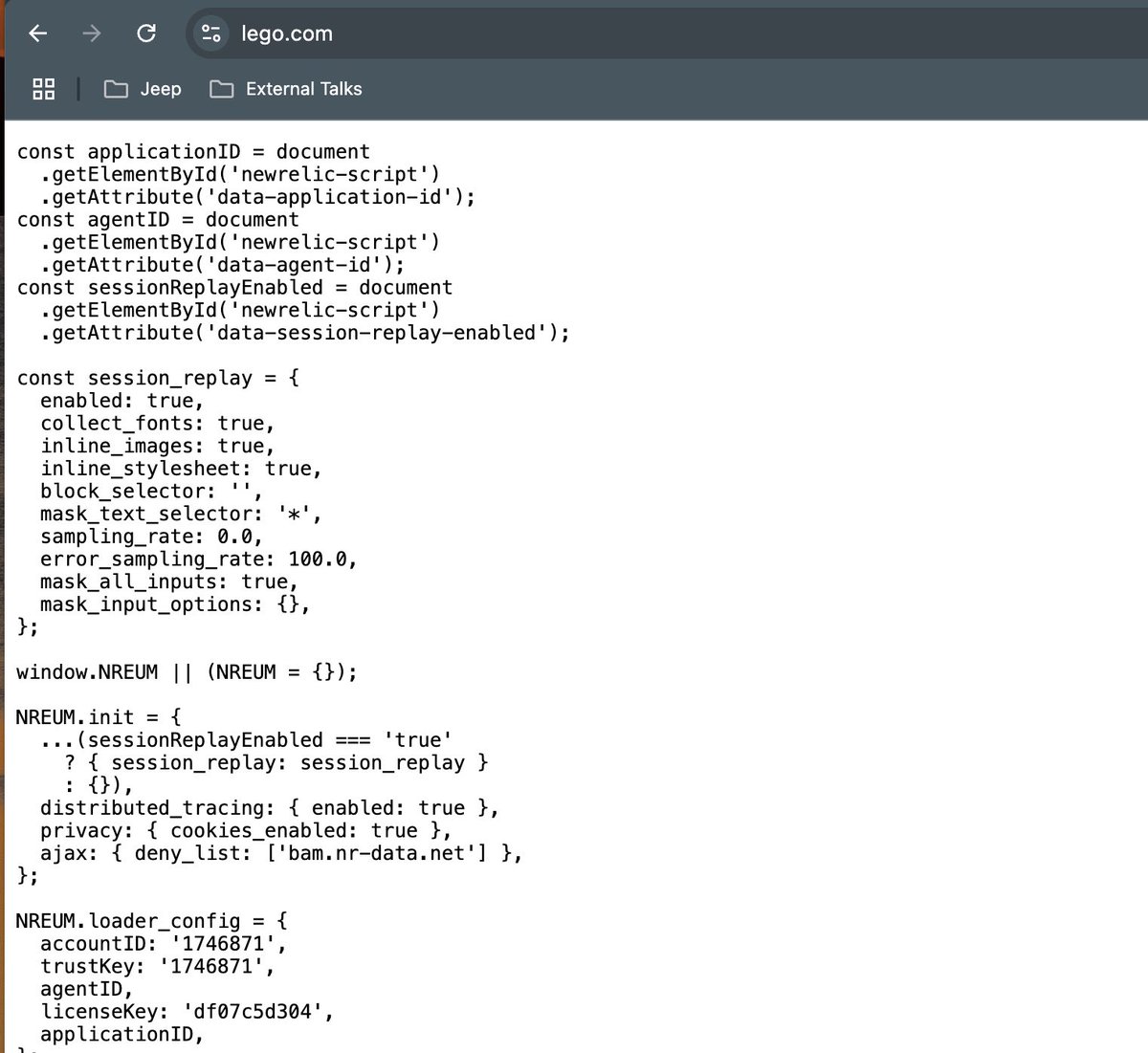Click the line "distributed_tracing: { enabled: true },"
This screenshot has height=1053, width=1148.
[x=269, y=808]
